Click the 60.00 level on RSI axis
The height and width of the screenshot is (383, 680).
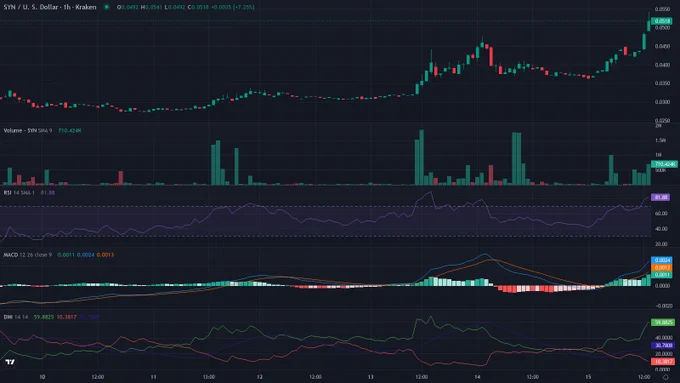pyautogui.click(x=661, y=214)
